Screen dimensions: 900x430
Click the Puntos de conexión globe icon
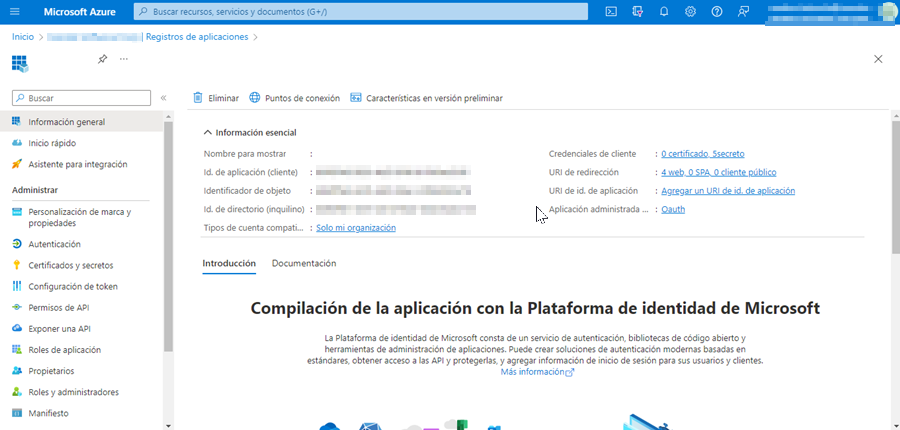[x=255, y=98]
